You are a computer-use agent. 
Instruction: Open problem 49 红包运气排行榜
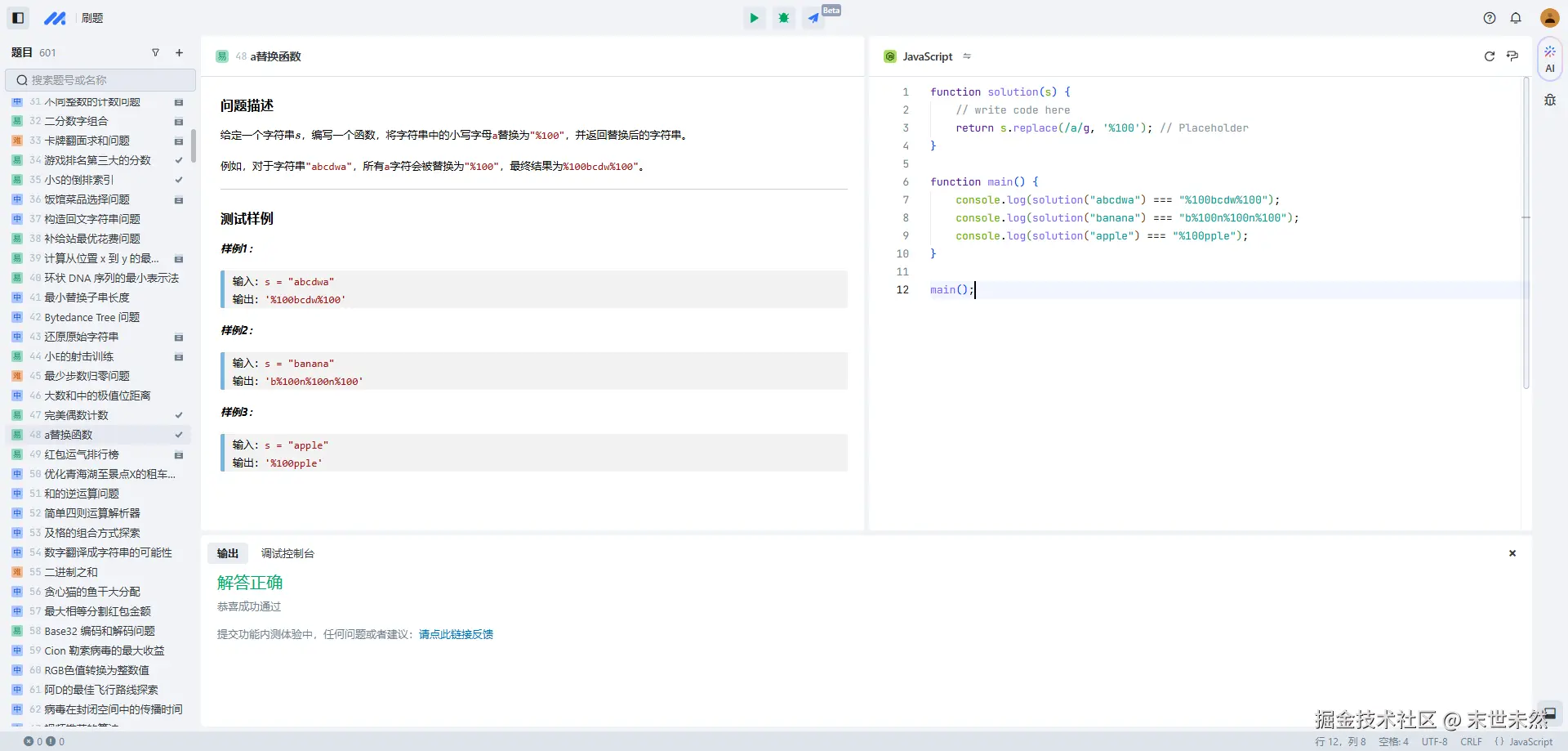(82, 454)
